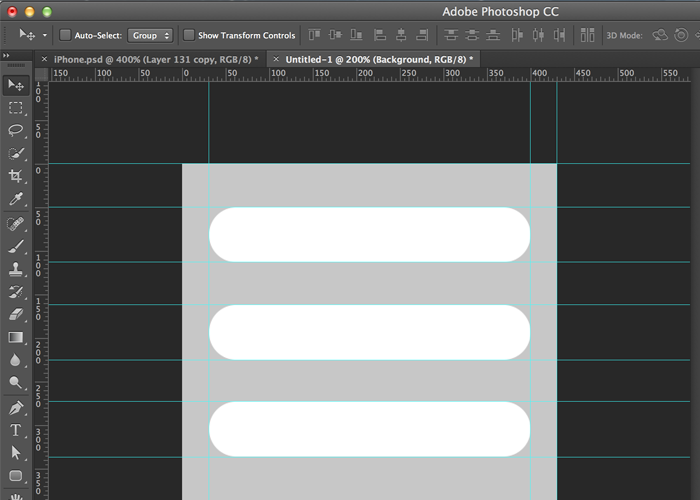700x500 pixels.
Task: Select the Dodge tool
Action: coord(16,383)
